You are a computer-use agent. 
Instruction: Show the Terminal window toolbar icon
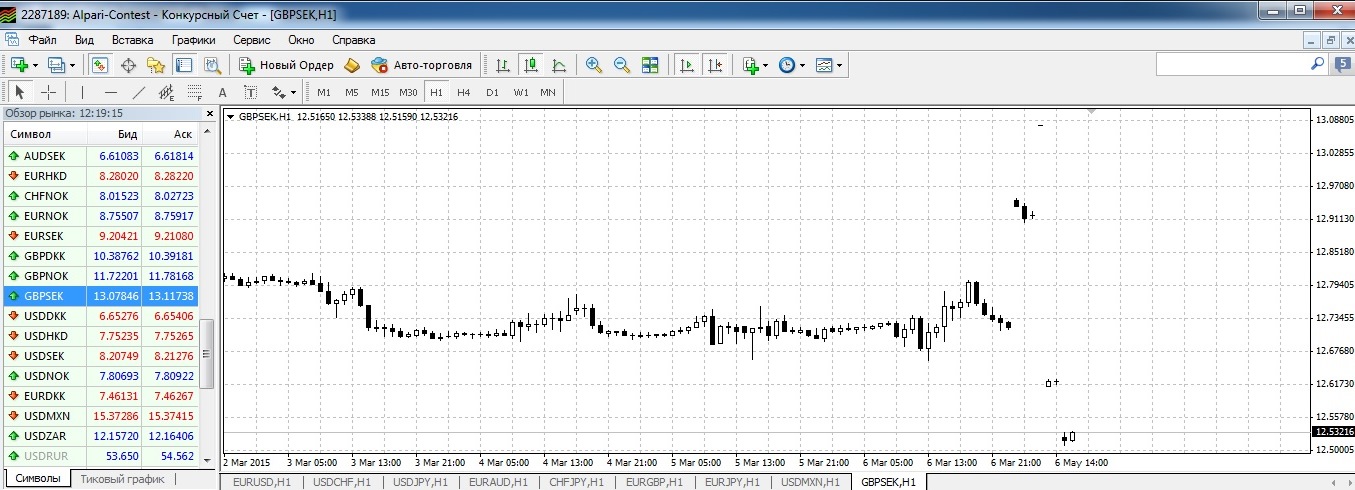[x=184, y=65]
